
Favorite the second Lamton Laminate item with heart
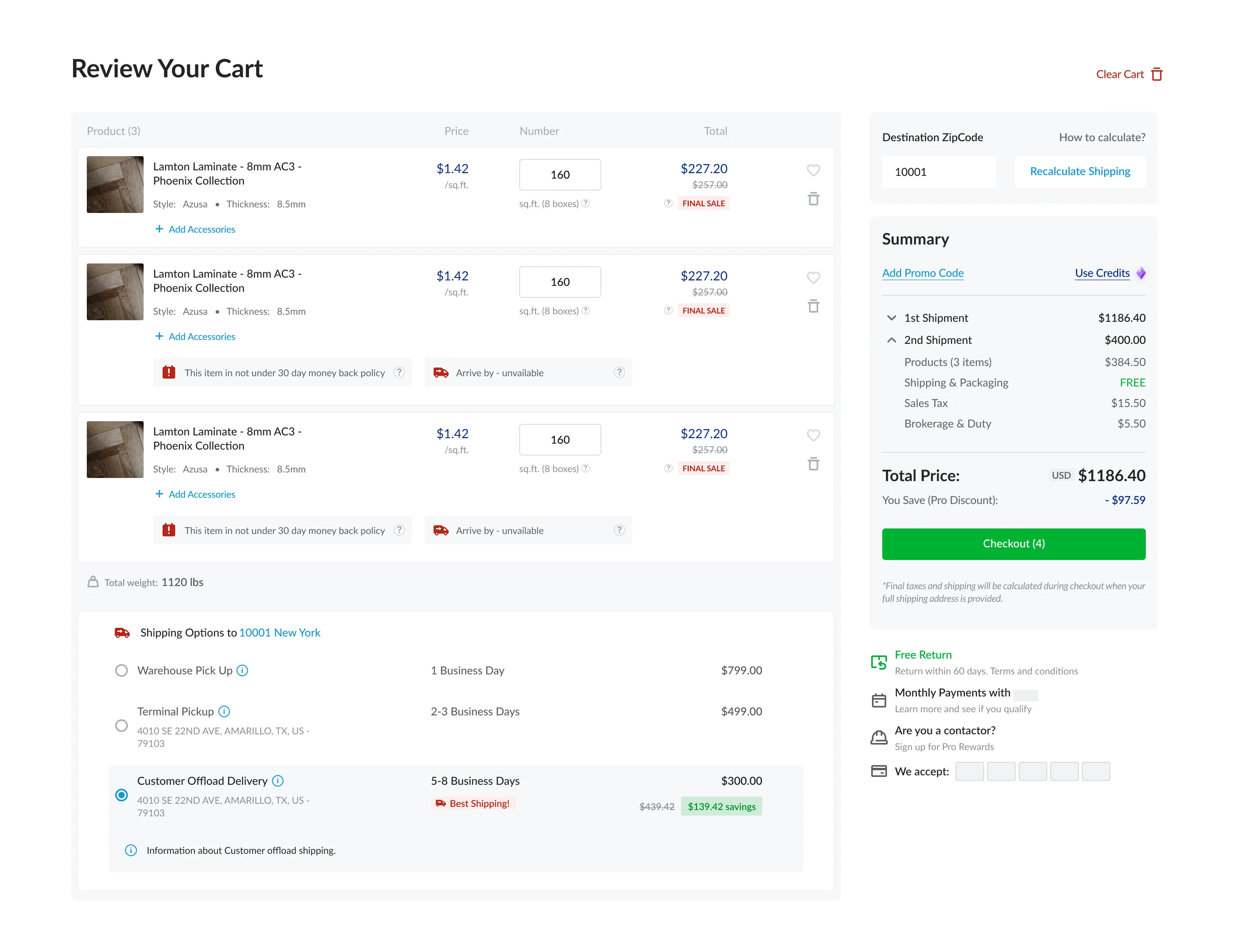[x=813, y=277]
